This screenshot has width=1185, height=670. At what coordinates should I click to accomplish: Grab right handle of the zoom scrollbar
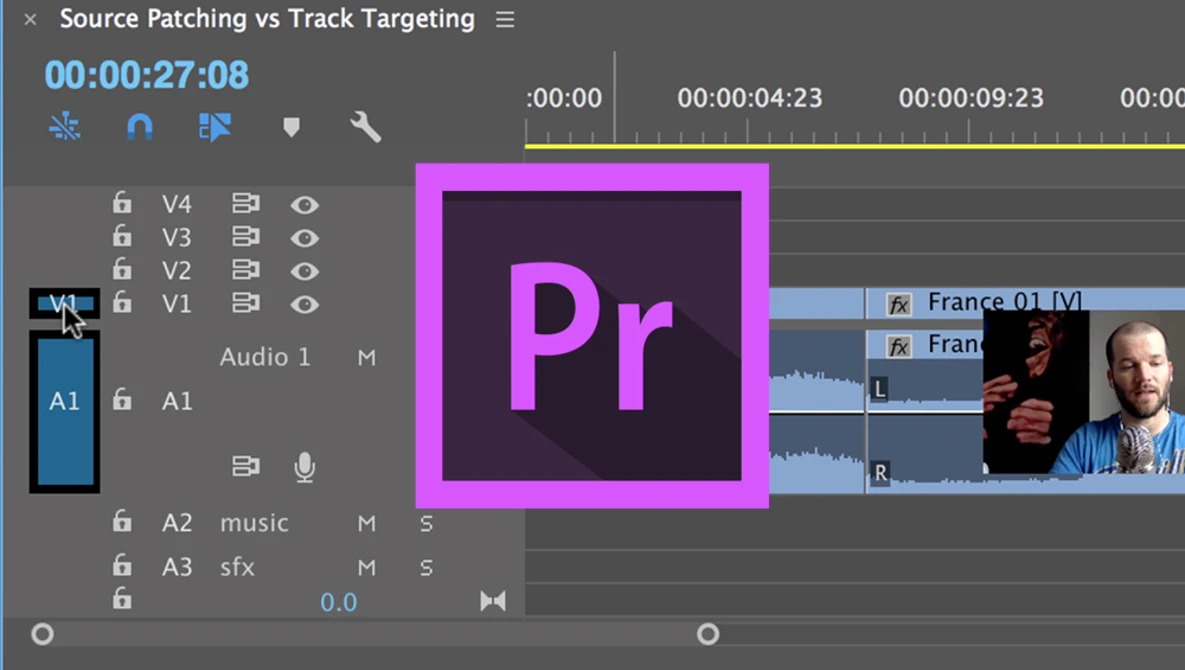tap(708, 634)
